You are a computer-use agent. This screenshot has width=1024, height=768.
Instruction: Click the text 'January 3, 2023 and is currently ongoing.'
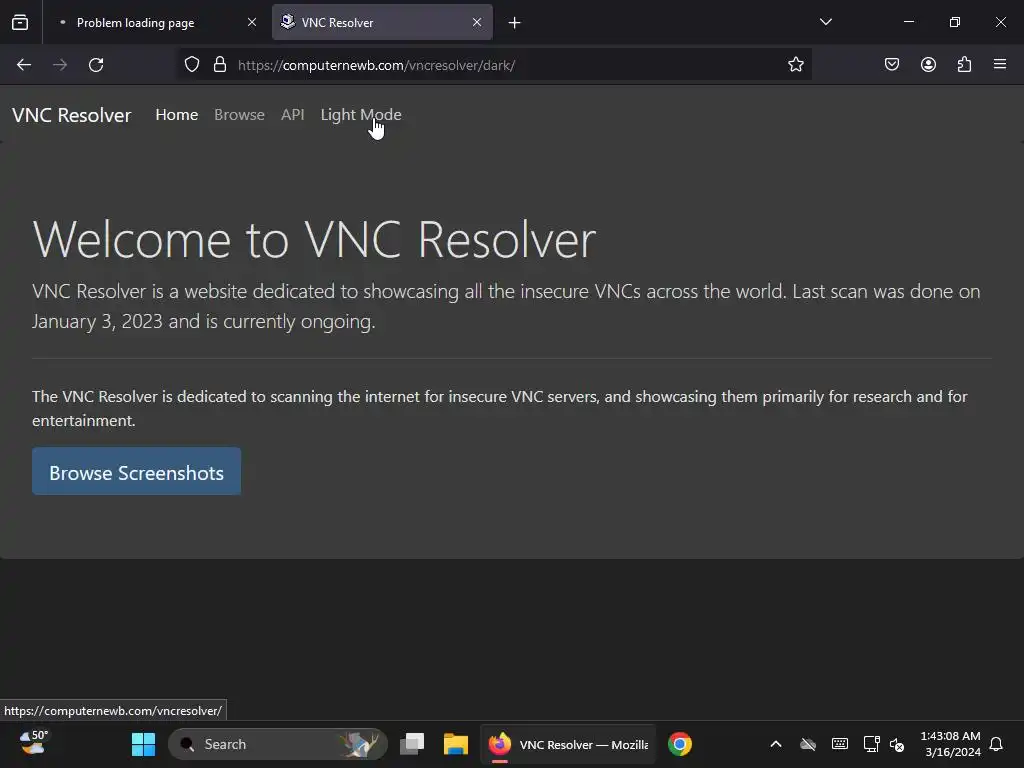tap(204, 321)
